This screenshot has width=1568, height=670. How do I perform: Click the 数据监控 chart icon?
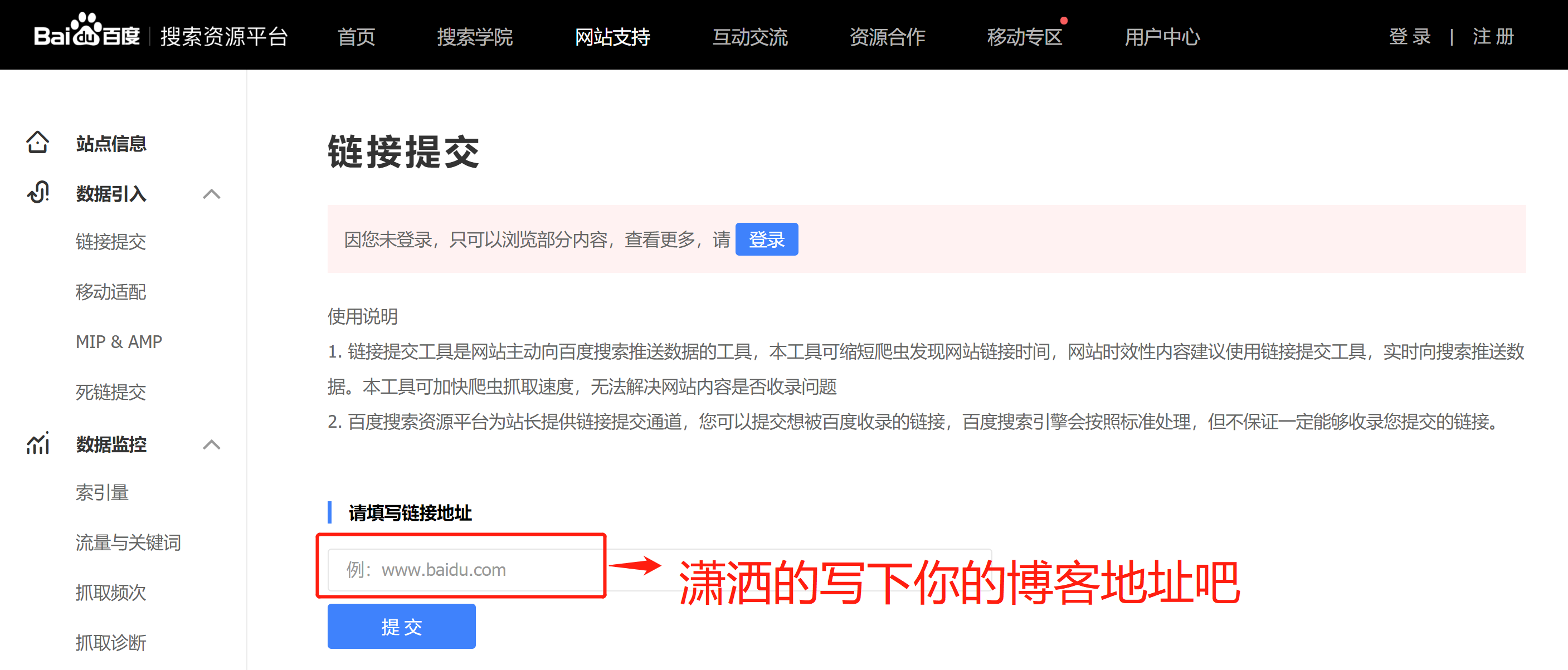click(38, 445)
